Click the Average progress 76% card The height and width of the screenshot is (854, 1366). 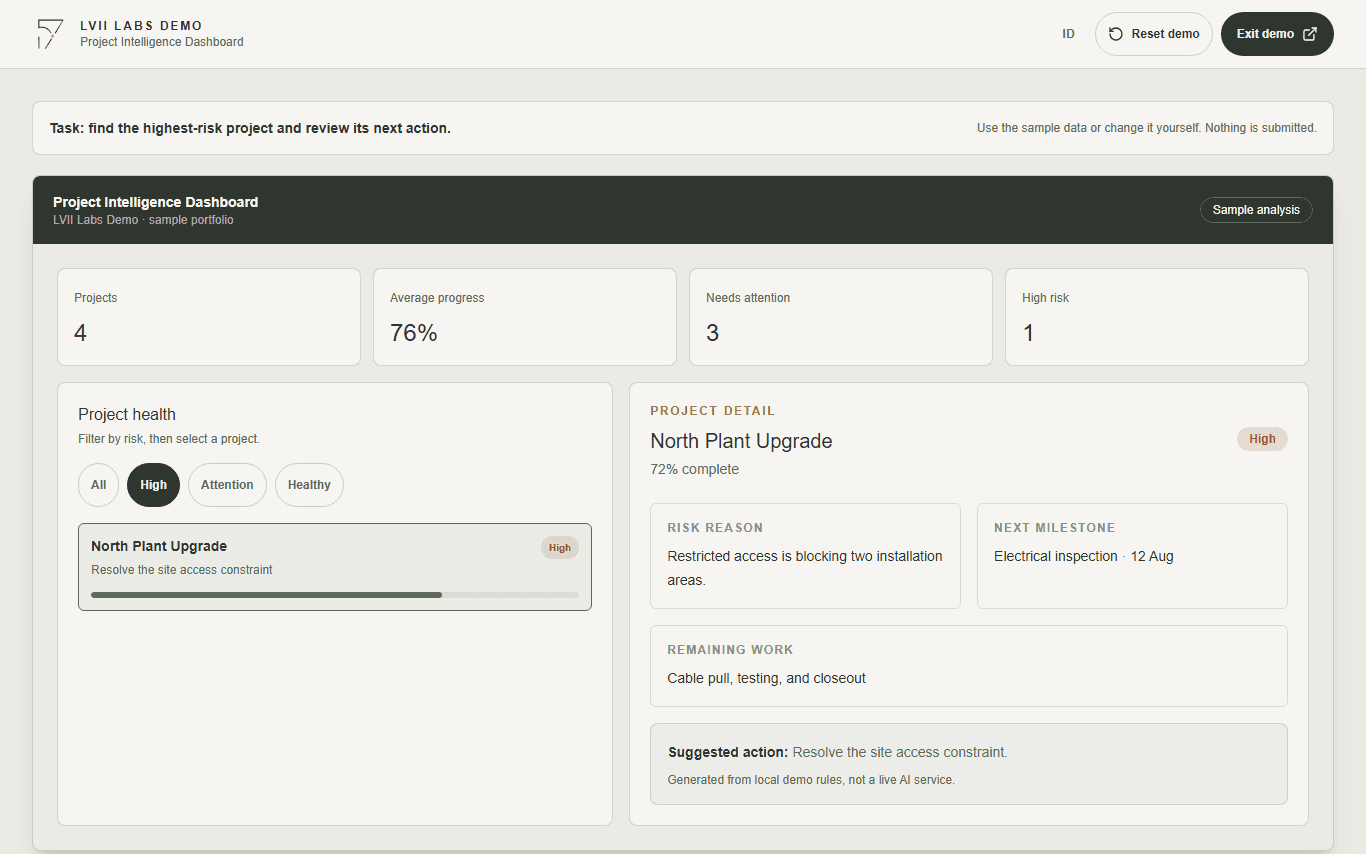[525, 317]
